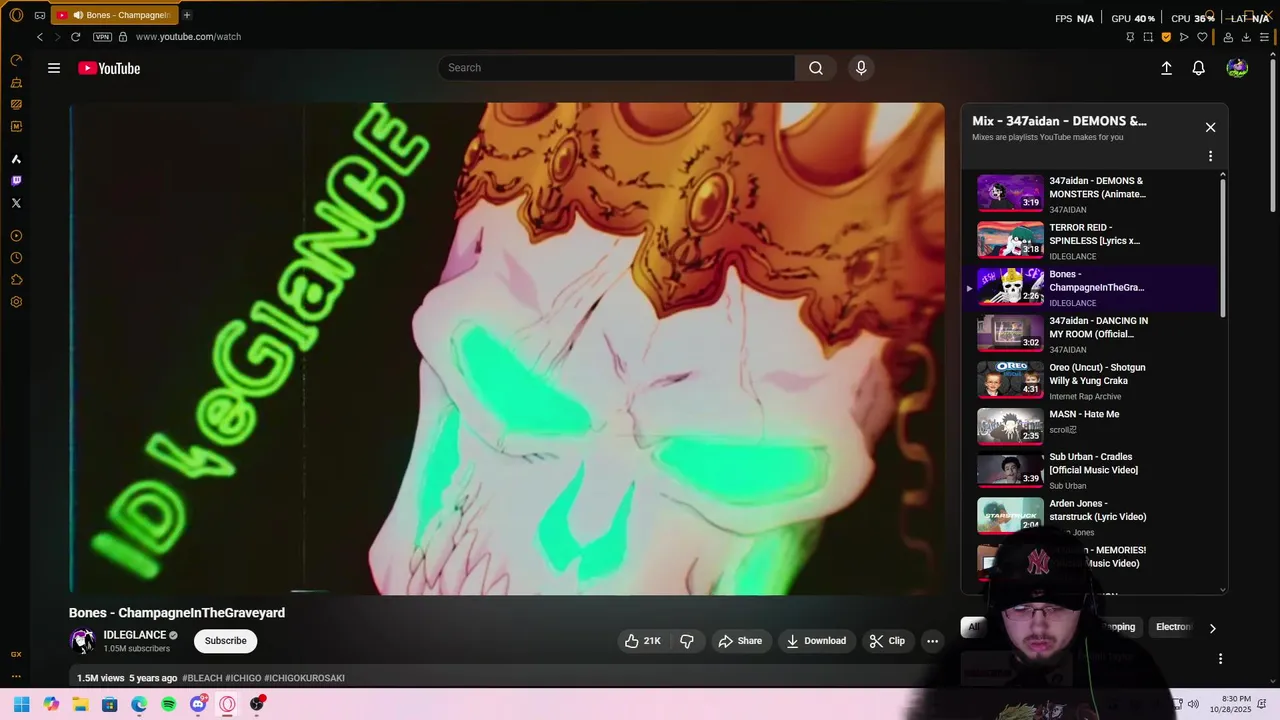
Task: Click the IDLEGLANCE channel avatar
Action: pos(82,641)
